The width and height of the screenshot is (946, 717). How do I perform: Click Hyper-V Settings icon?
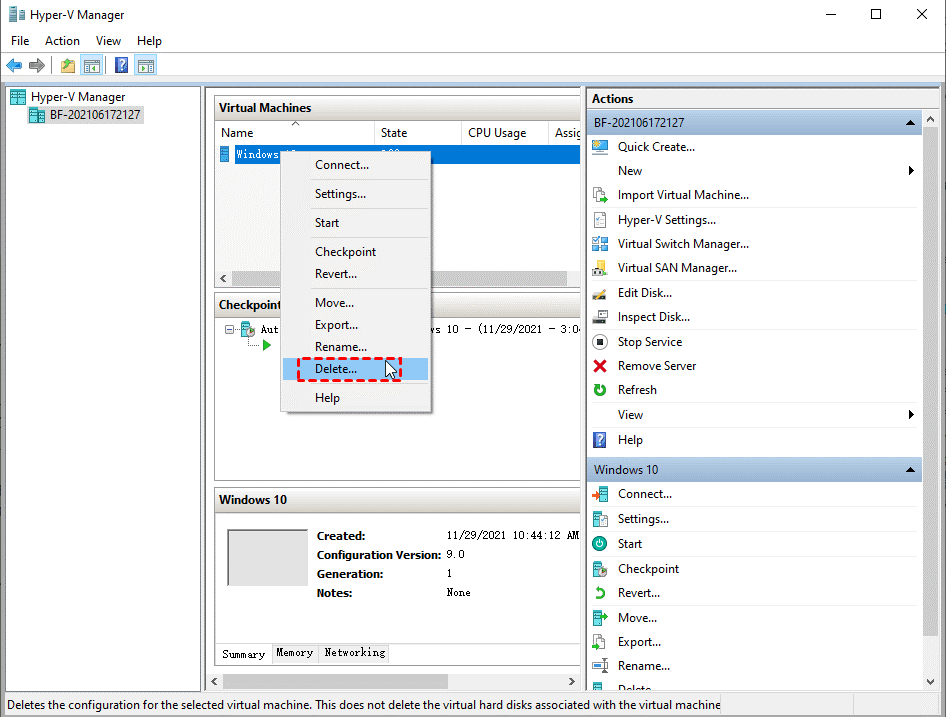600,220
